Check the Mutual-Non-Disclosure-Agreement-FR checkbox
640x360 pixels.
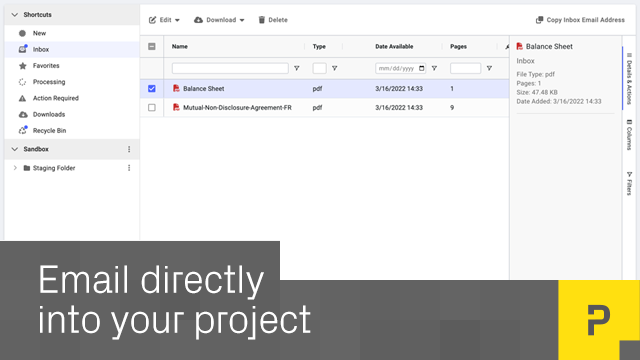[152, 108]
